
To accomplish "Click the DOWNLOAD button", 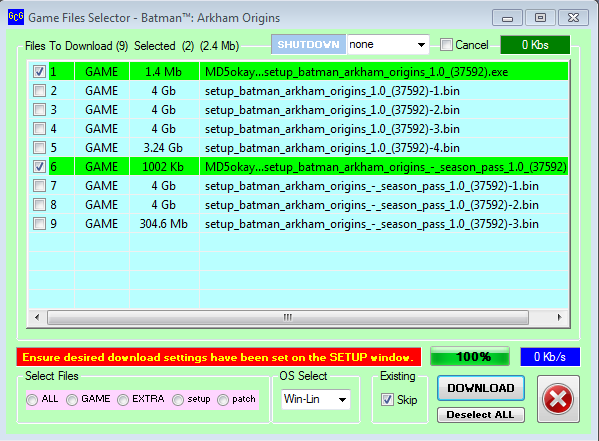I will point(481,388).
